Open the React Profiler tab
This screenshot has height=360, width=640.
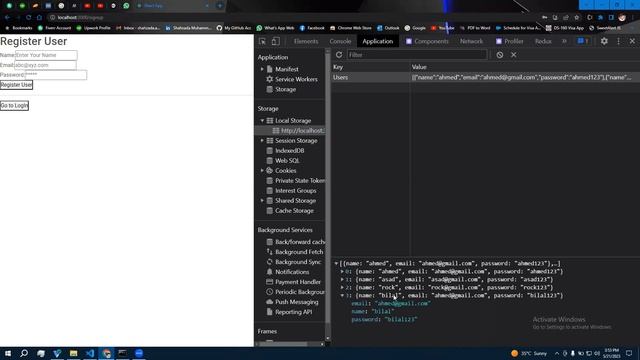pyautogui.click(x=509, y=41)
